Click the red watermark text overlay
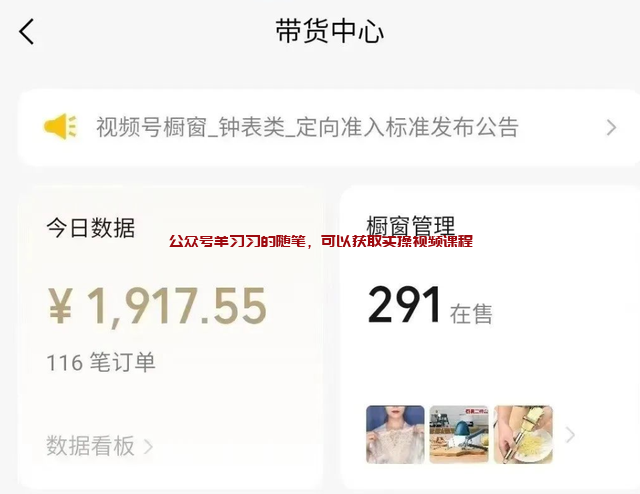 321,241
